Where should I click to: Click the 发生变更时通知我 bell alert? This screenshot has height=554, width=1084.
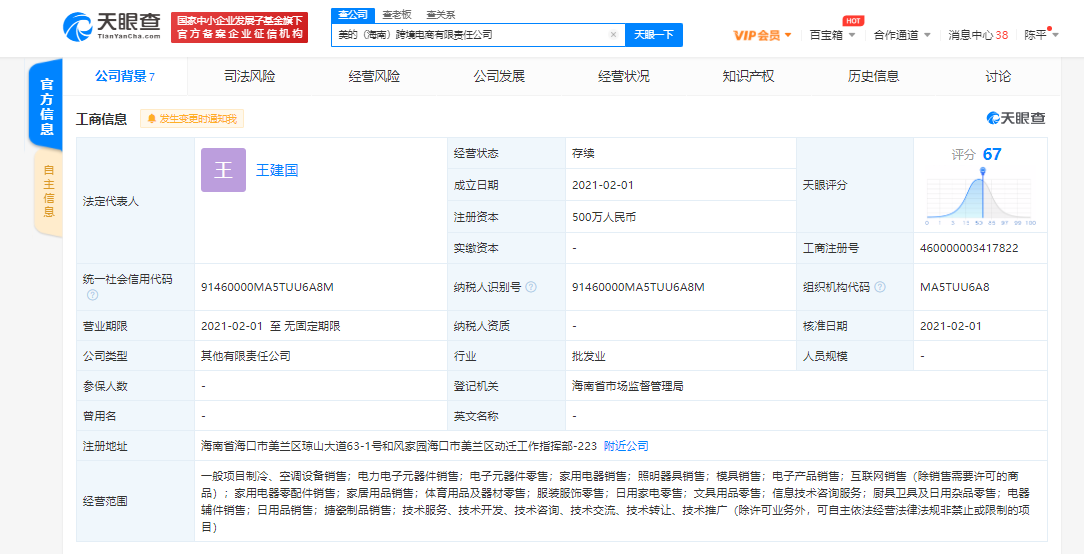(x=192, y=119)
